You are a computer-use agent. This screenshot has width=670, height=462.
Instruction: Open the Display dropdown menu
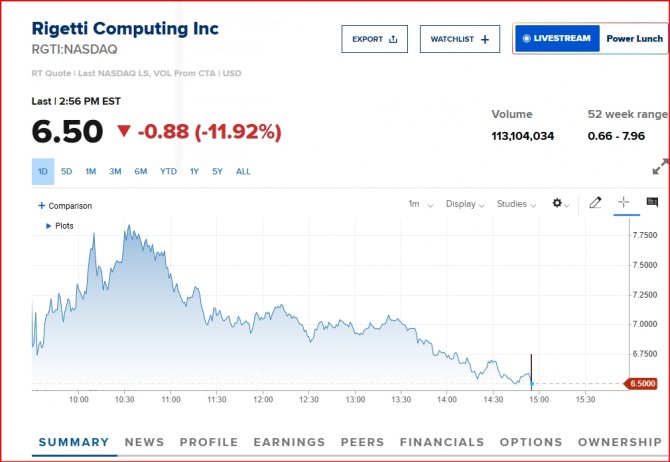(465, 204)
